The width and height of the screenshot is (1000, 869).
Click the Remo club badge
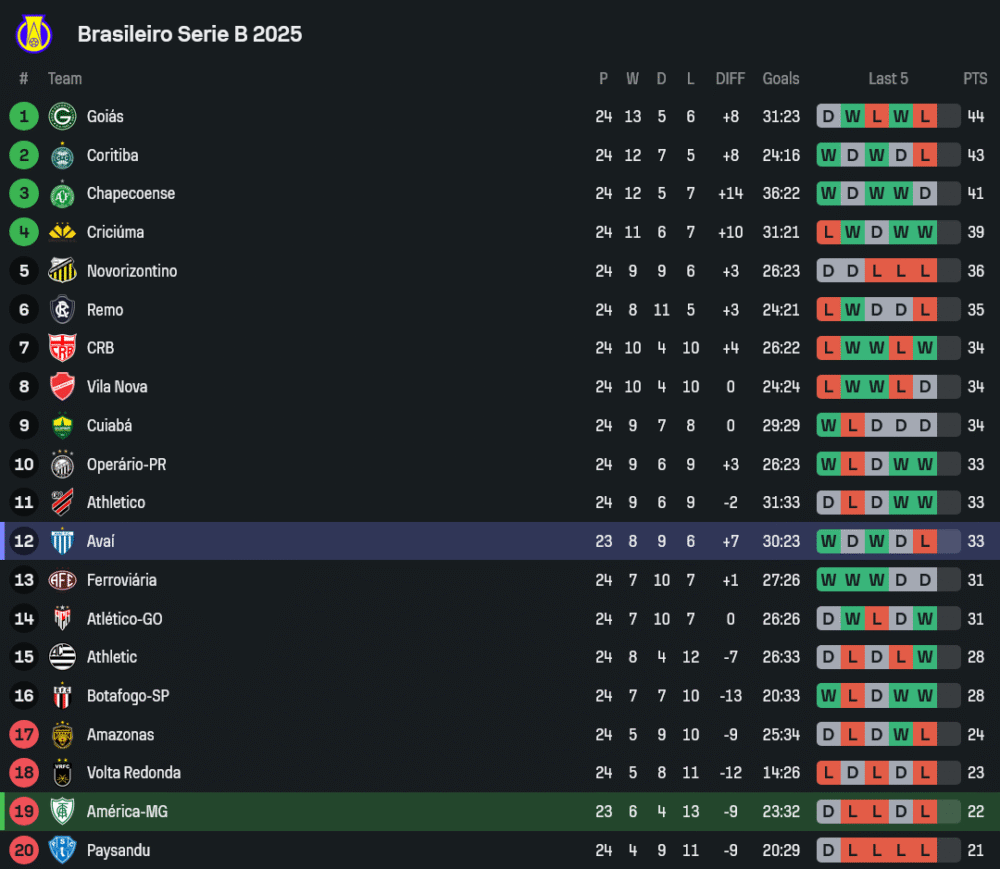[x=62, y=310]
